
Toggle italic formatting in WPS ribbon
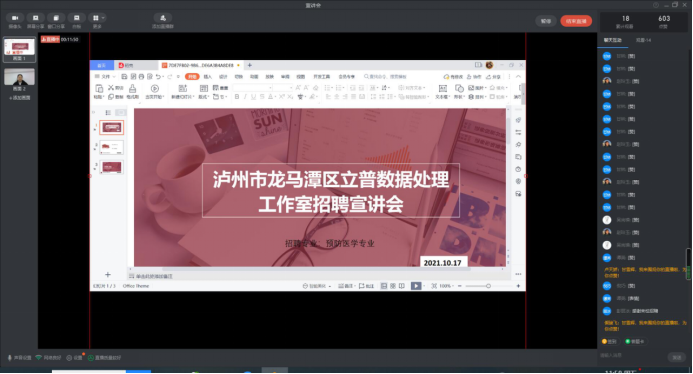[245, 96]
